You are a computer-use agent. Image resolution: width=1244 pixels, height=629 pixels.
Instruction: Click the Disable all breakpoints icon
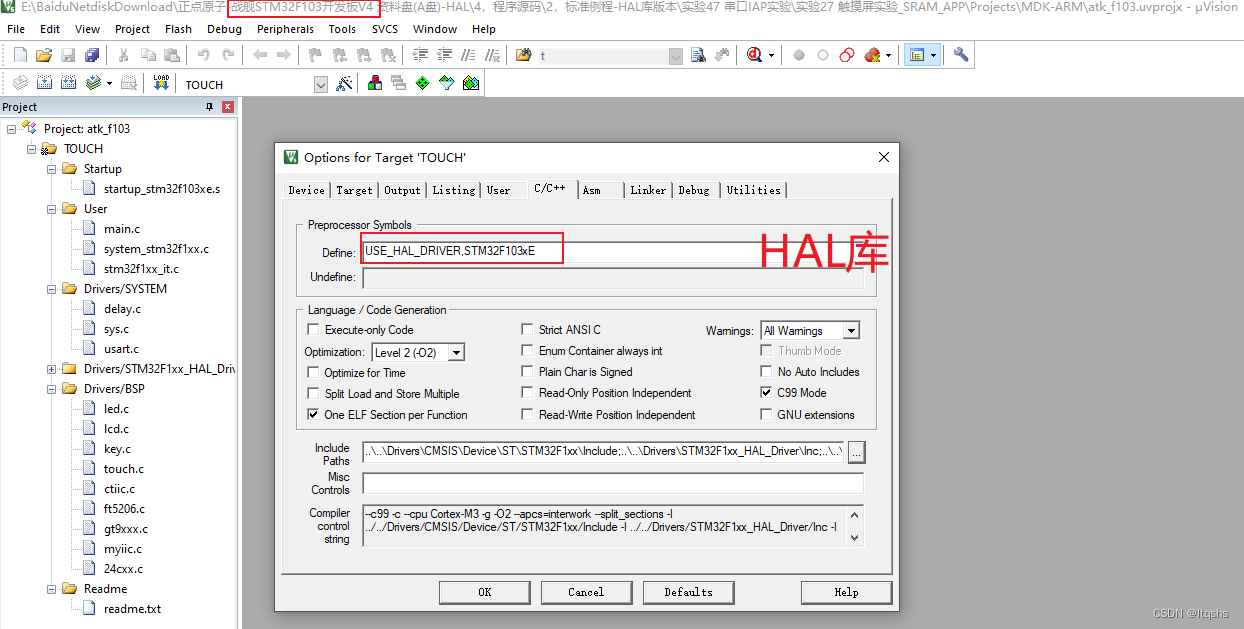pyautogui.click(x=847, y=55)
